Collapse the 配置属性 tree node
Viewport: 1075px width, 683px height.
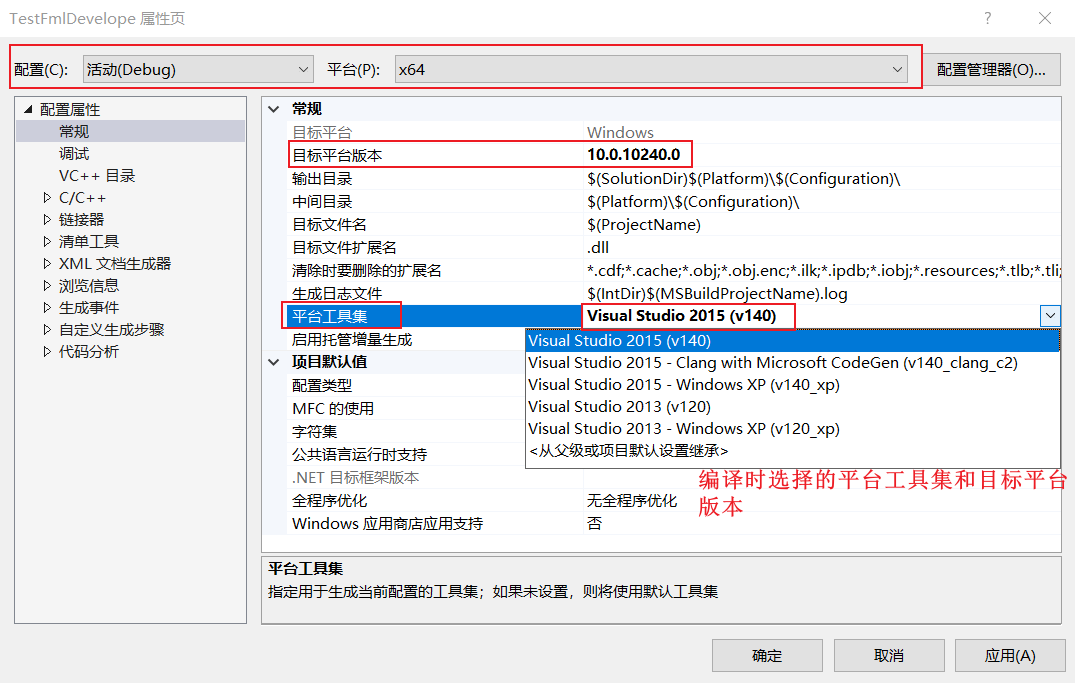pyautogui.click(x=28, y=109)
